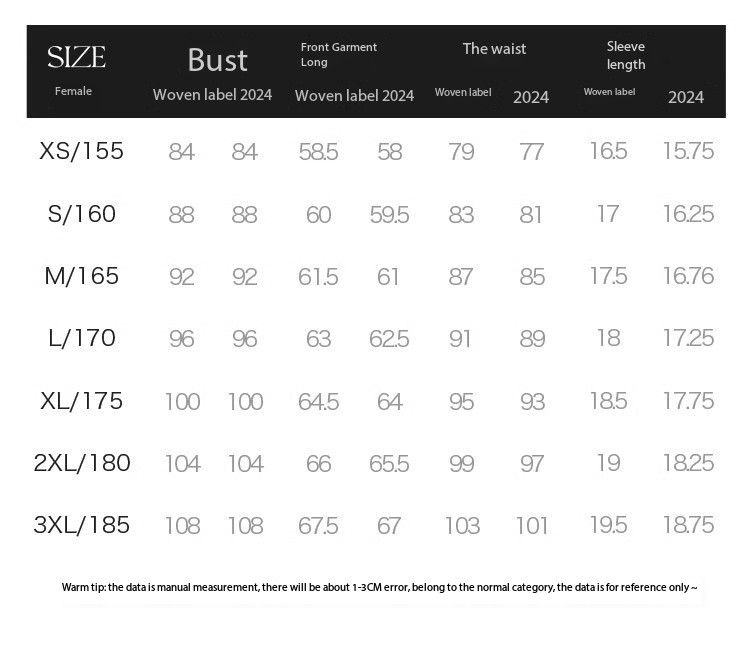The width and height of the screenshot is (750, 659).
Task: Click the SIZE header title
Action: pos(76,57)
